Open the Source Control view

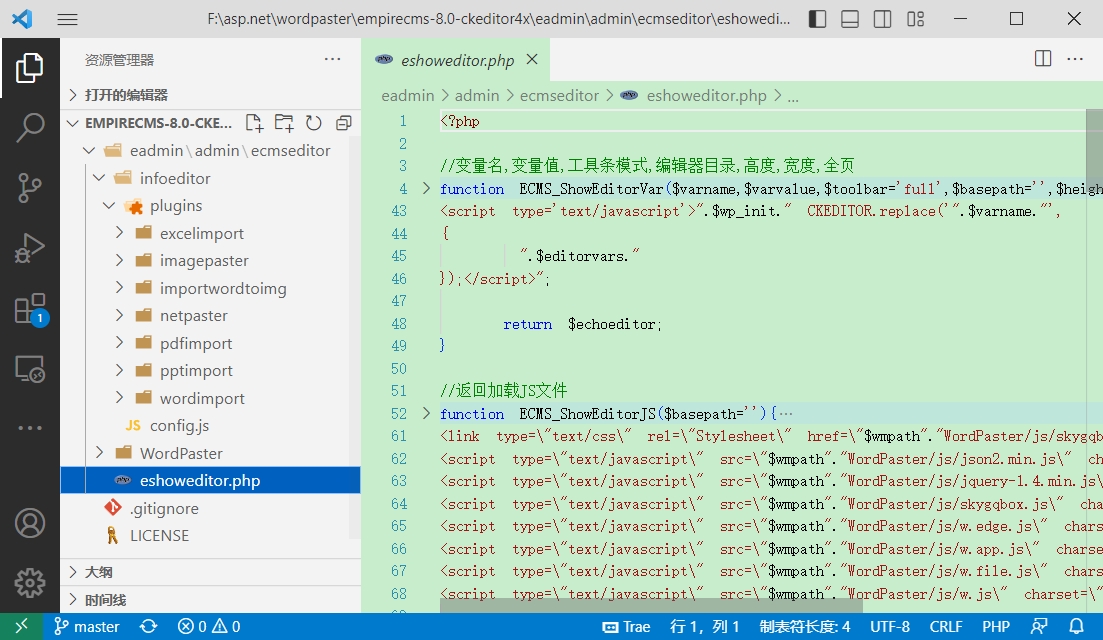click(x=30, y=187)
